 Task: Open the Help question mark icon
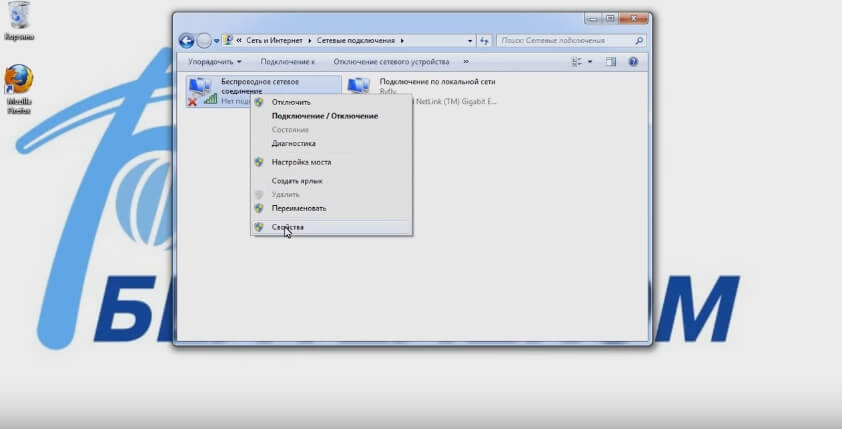click(x=633, y=62)
